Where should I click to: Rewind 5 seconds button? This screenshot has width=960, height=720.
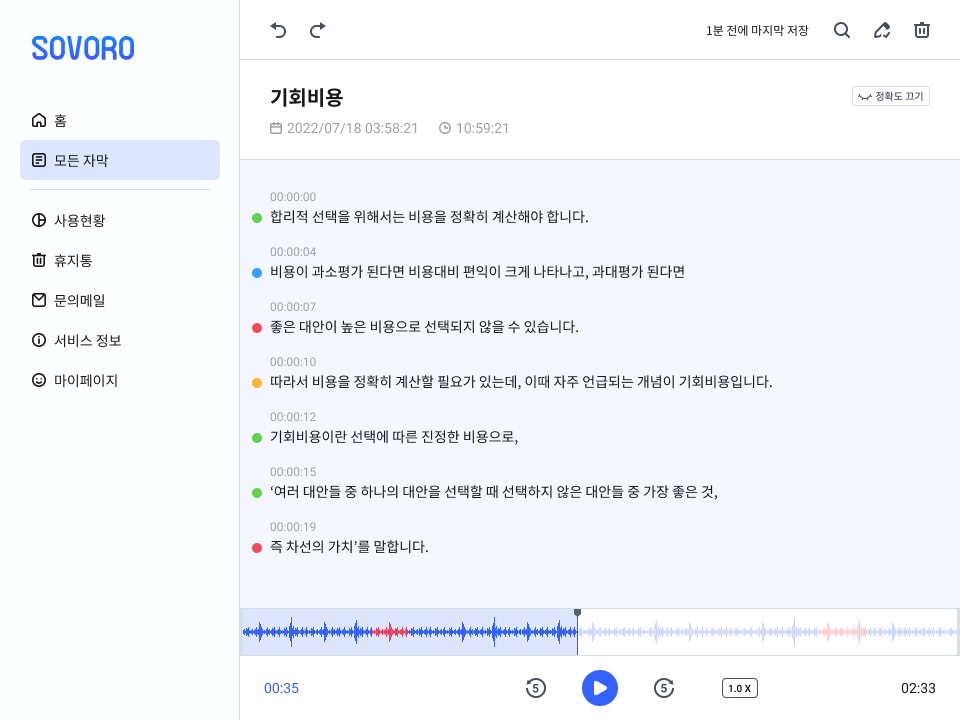coord(536,688)
